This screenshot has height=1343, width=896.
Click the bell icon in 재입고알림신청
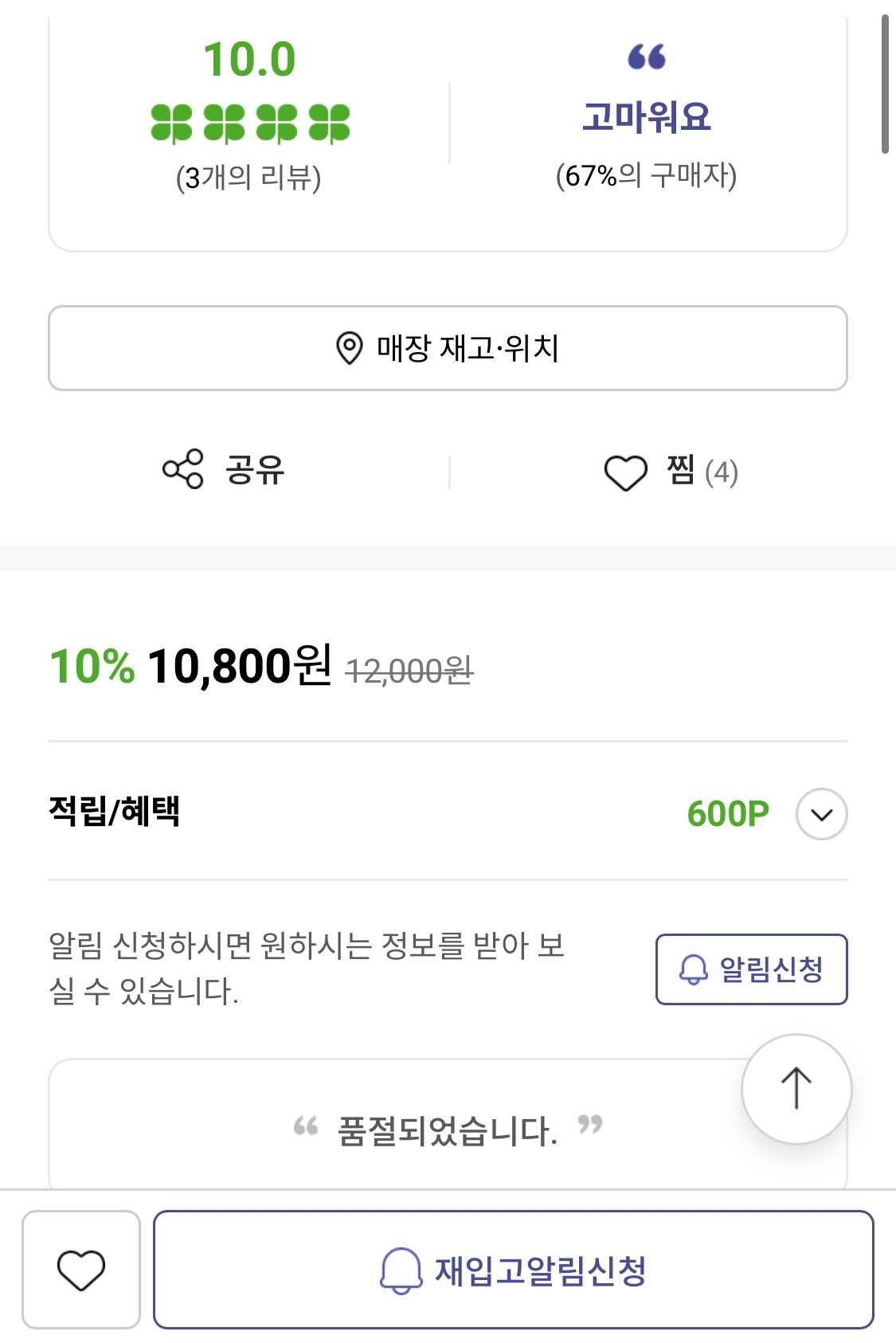pos(401,1270)
